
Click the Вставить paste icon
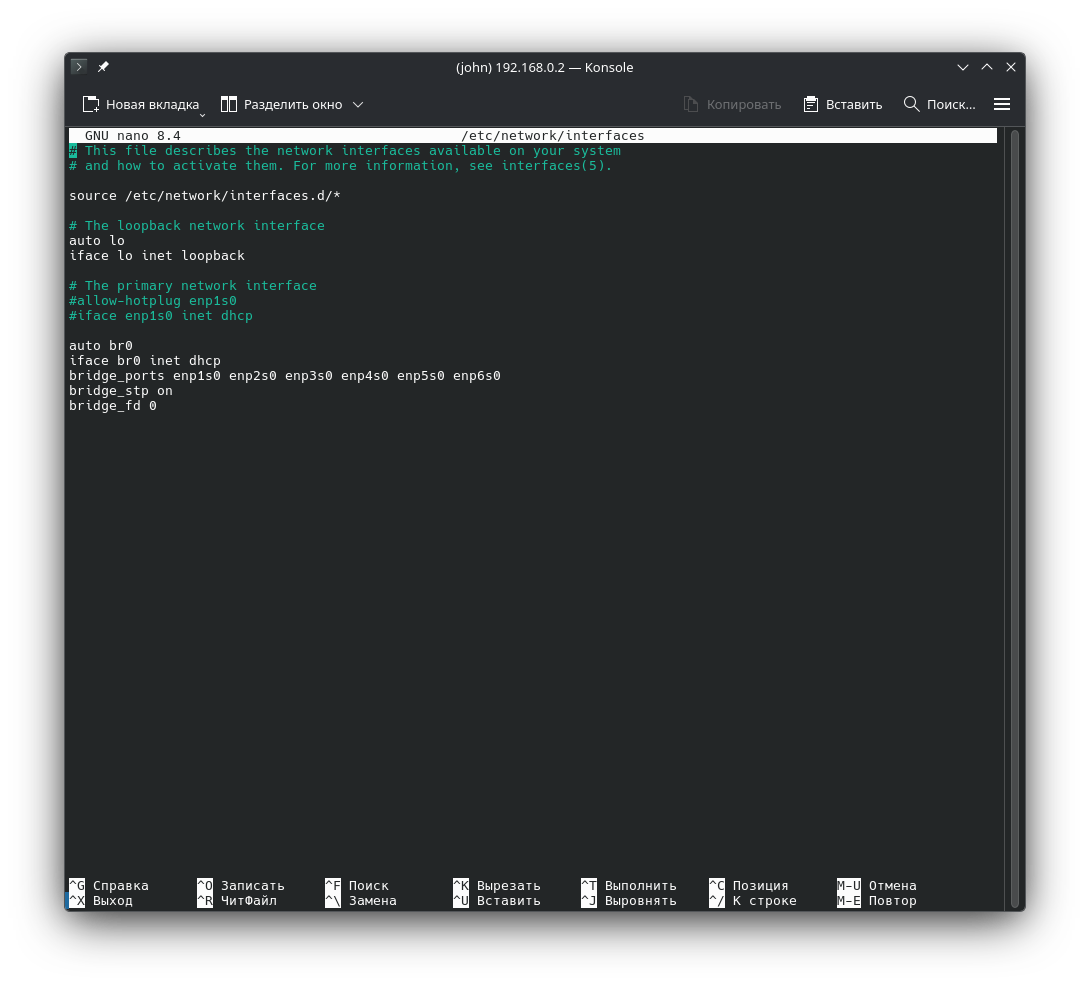811,104
